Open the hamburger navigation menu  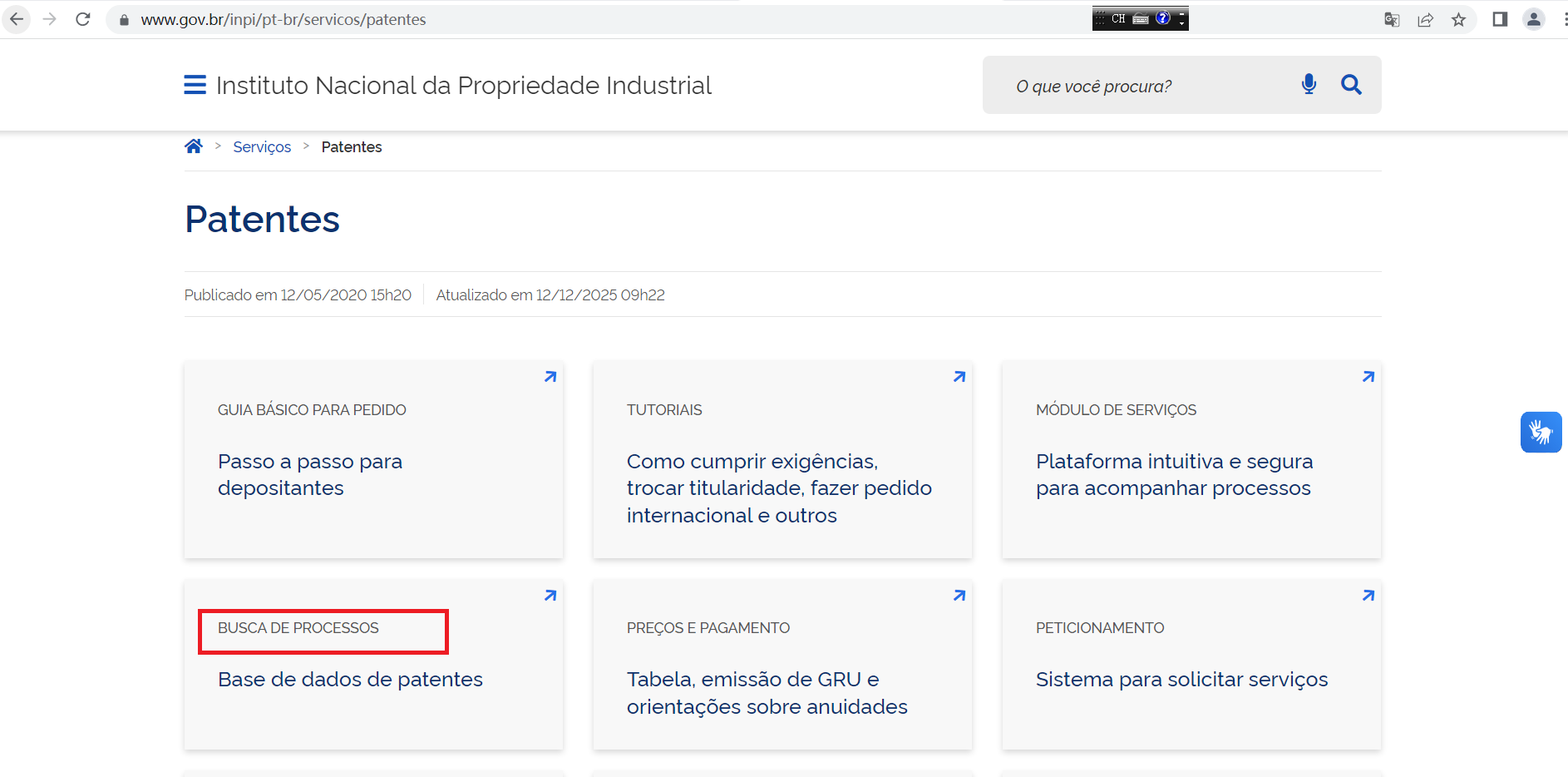click(195, 85)
